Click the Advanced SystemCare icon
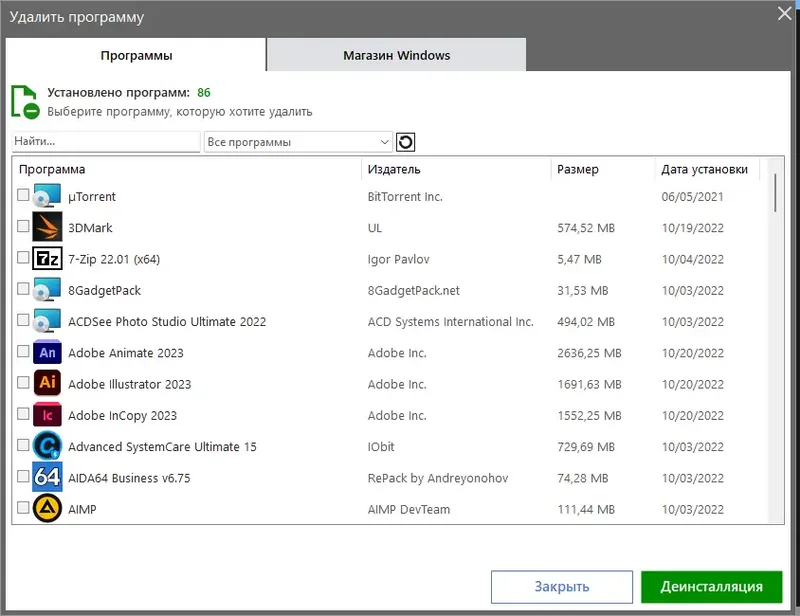The image size is (800, 616). click(x=47, y=446)
